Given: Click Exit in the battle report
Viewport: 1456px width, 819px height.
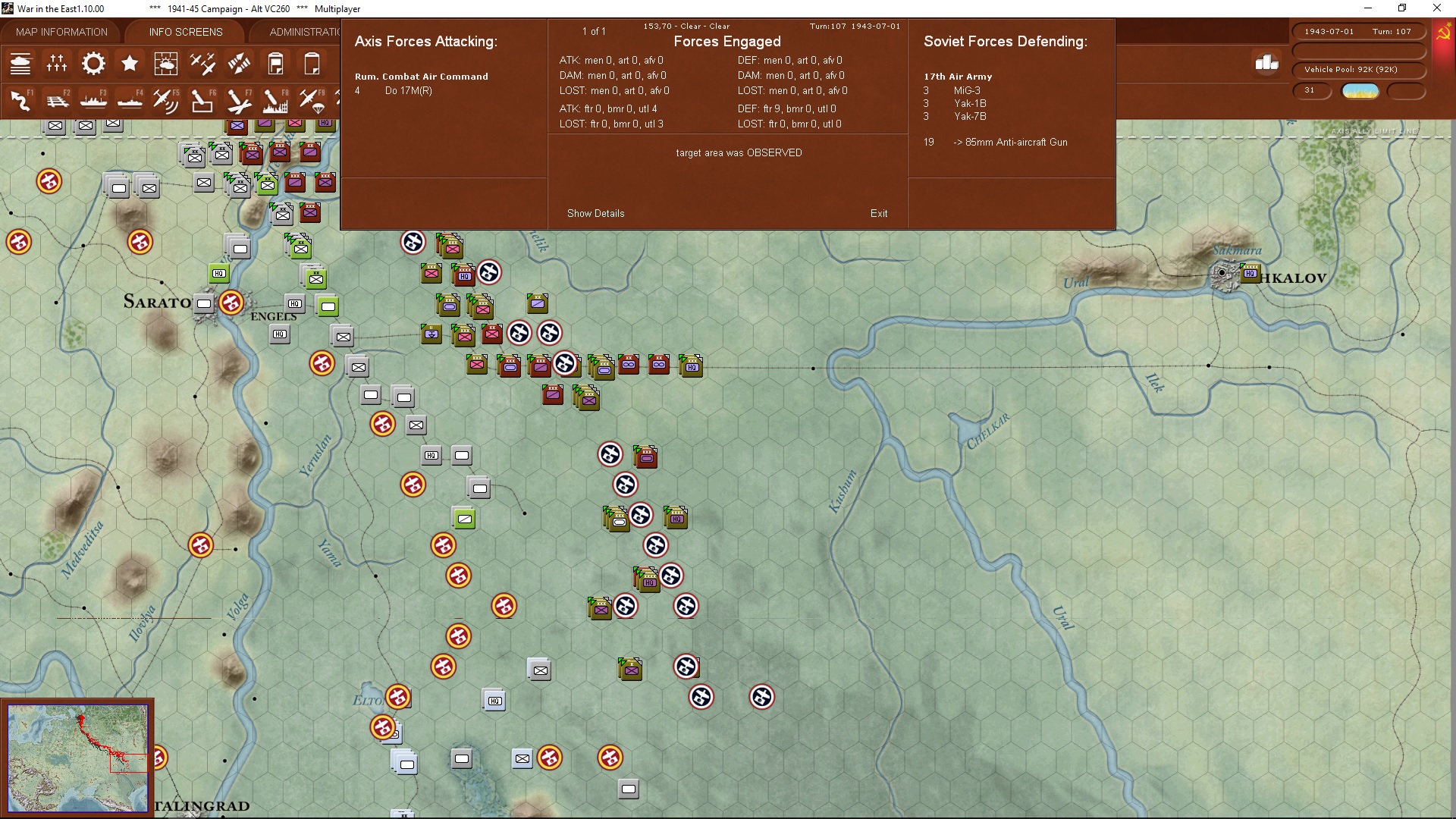Looking at the screenshot, I should 878,213.
